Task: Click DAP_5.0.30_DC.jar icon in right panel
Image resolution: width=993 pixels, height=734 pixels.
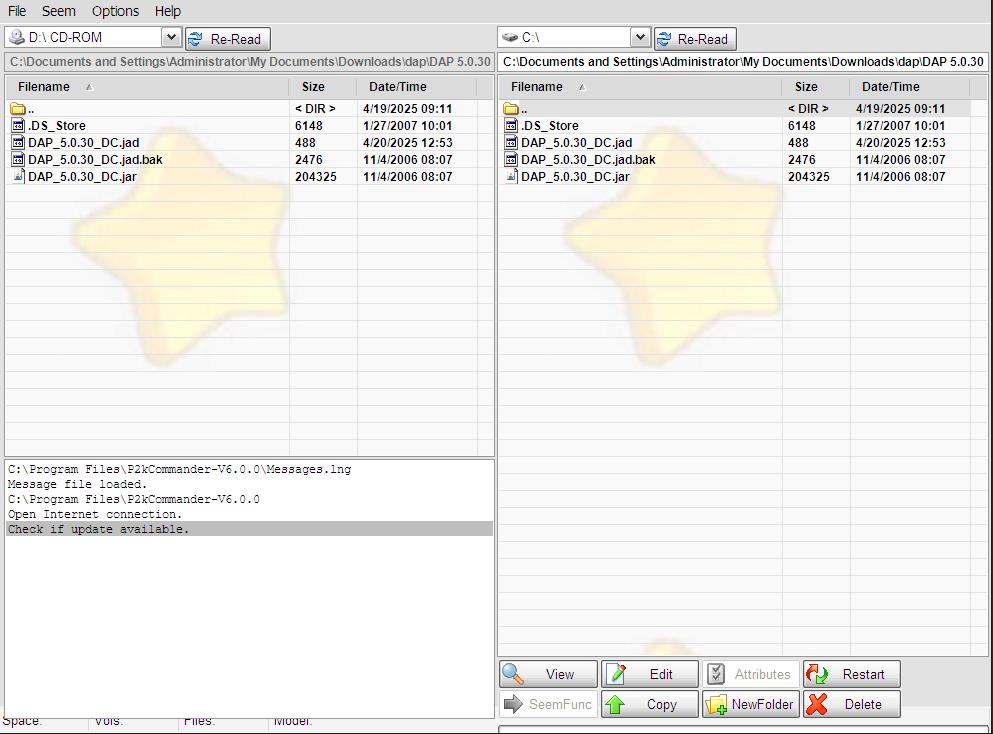Action: coord(511,176)
